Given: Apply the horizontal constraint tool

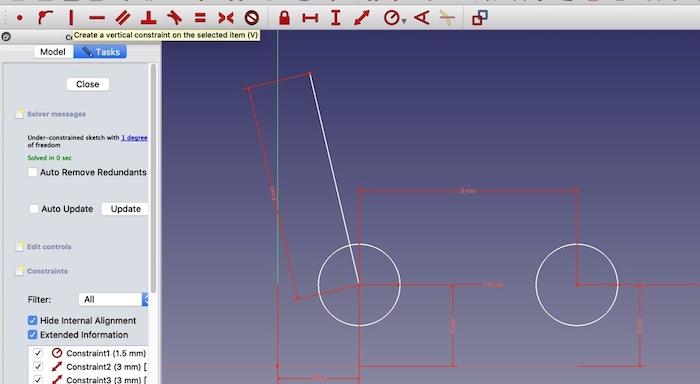Looking at the screenshot, I should [97, 18].
